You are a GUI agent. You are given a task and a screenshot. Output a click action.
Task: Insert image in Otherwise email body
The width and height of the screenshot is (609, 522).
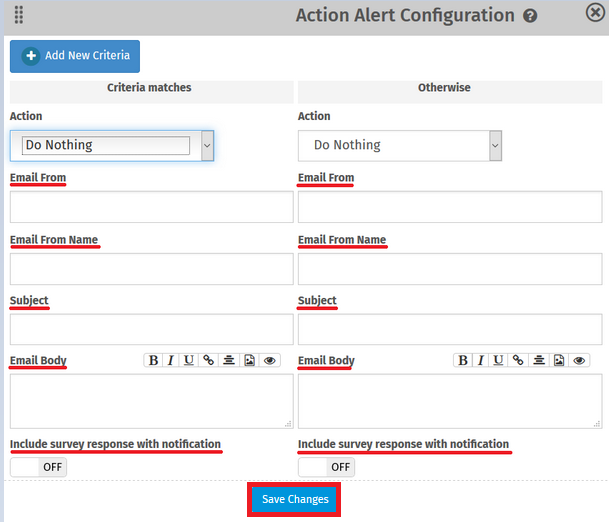[x=559, y=360]
